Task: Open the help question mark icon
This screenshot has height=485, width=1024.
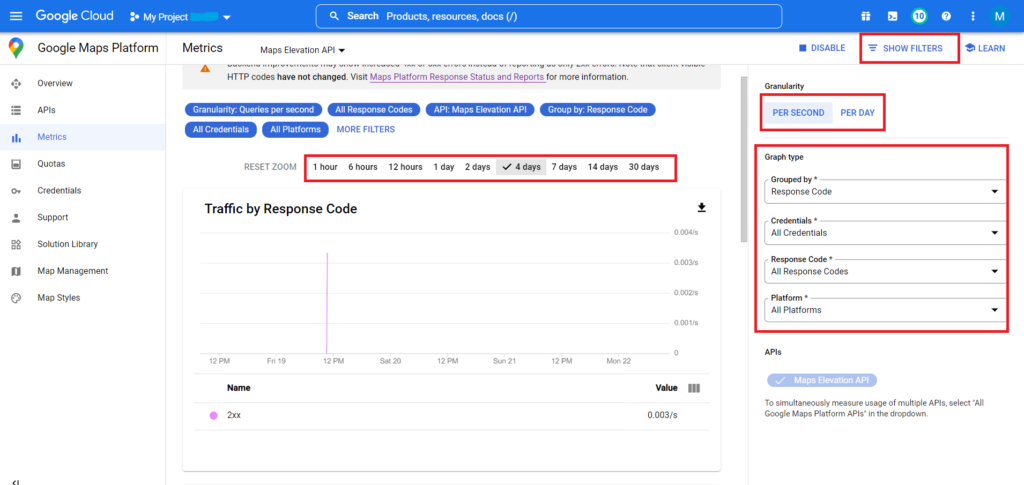Action: click(x=946, y=16)
